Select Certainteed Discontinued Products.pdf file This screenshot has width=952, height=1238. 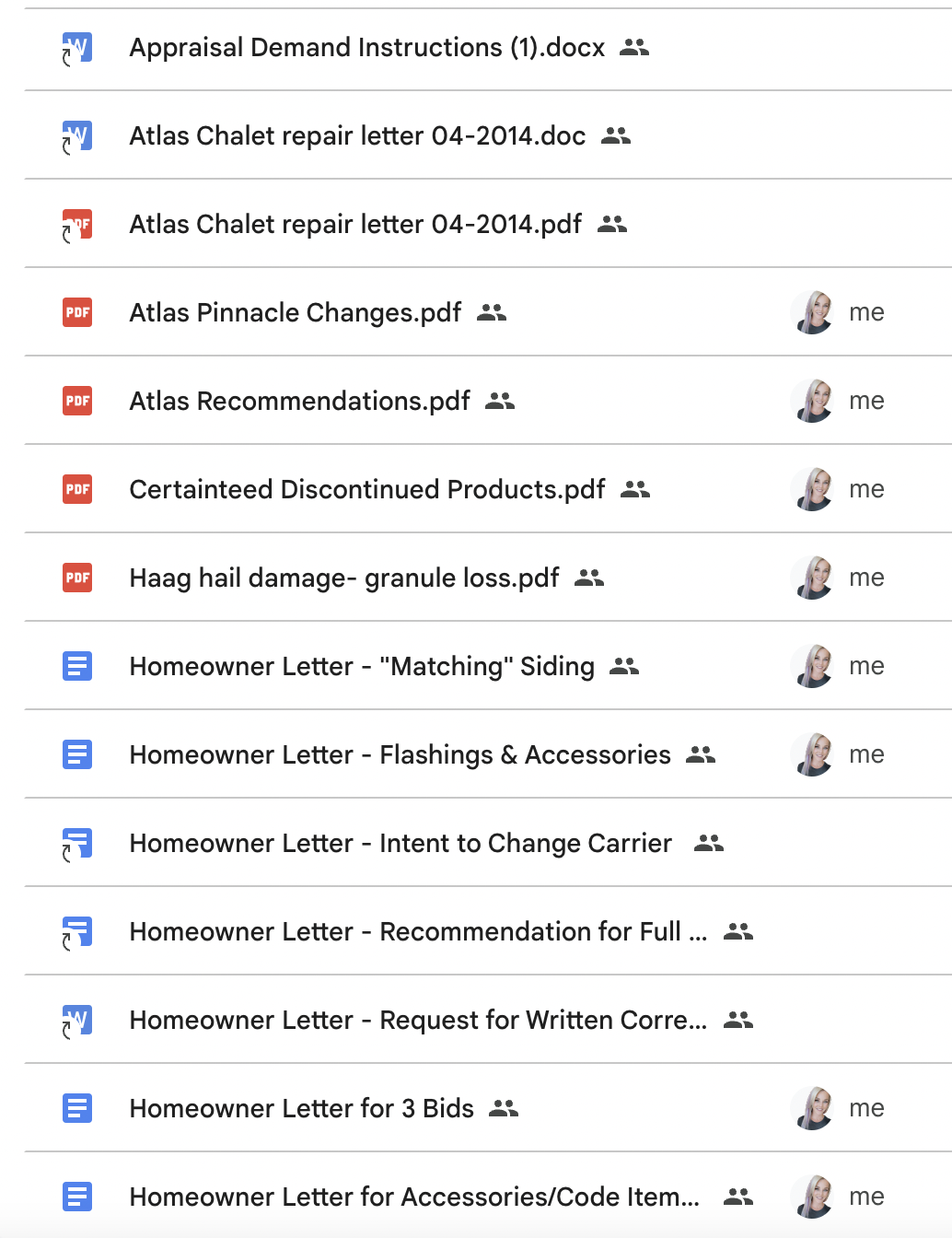[x=366, y=489]
